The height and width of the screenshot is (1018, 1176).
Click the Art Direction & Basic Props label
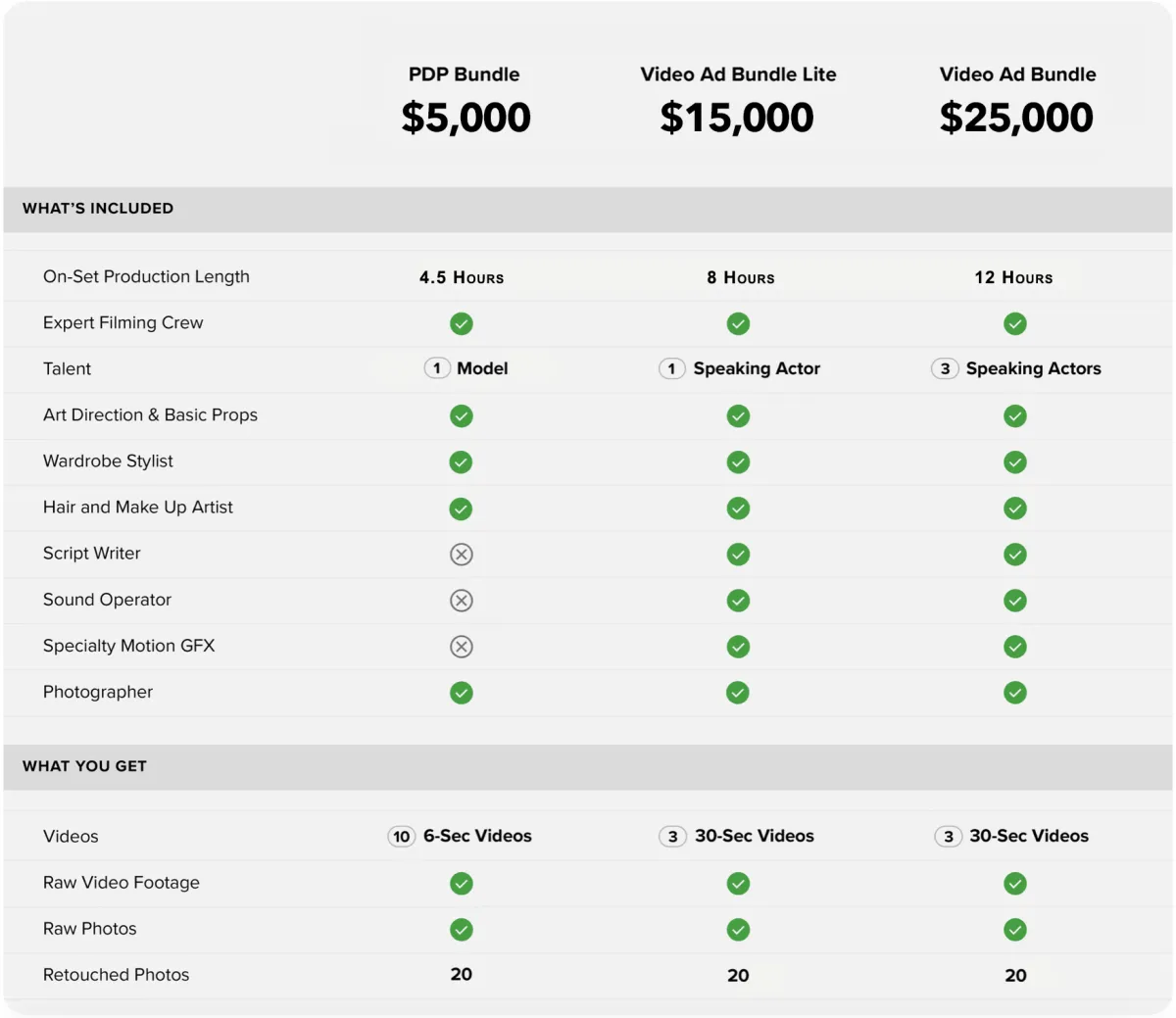pos(150,415)
